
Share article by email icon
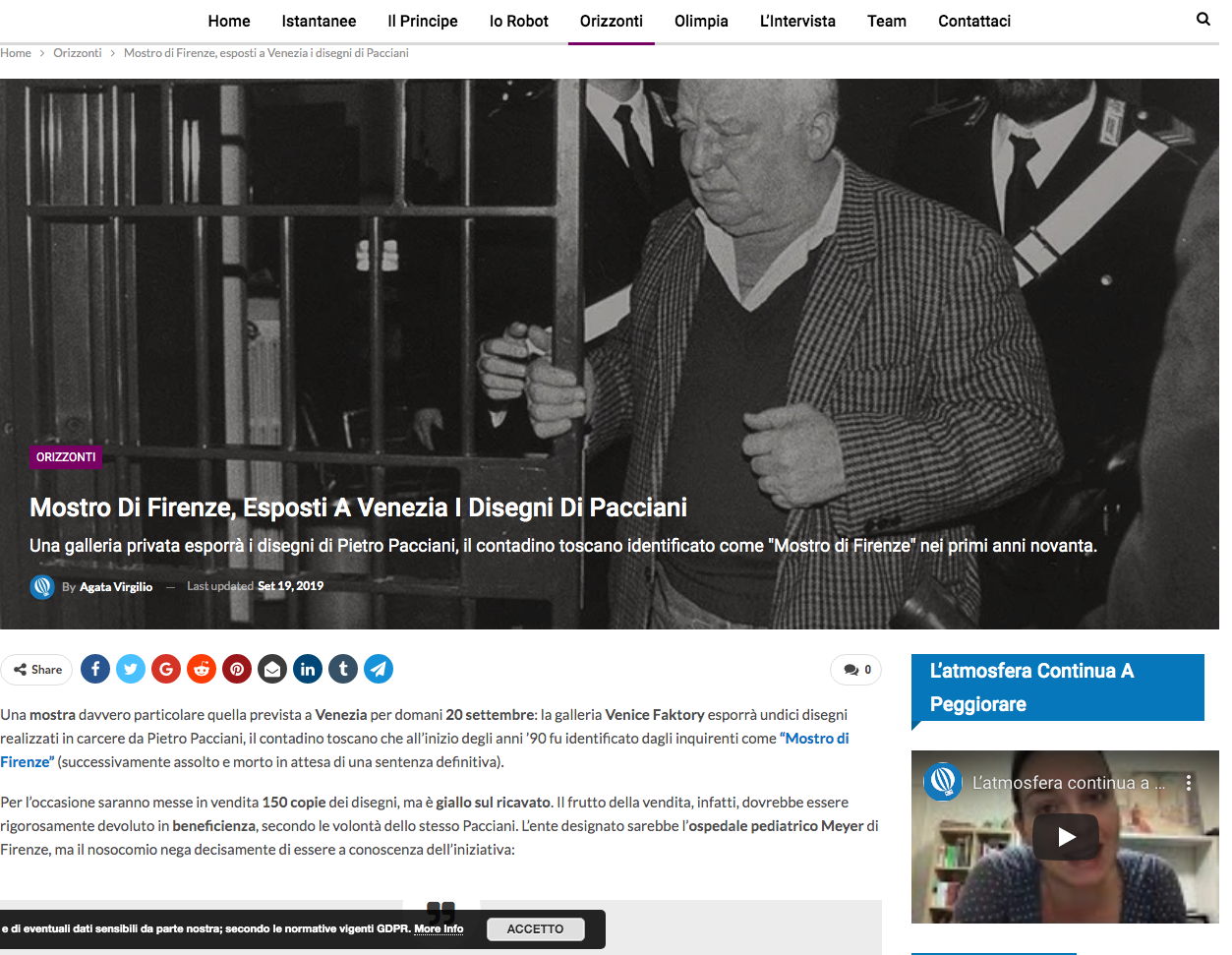click(272, 670)
